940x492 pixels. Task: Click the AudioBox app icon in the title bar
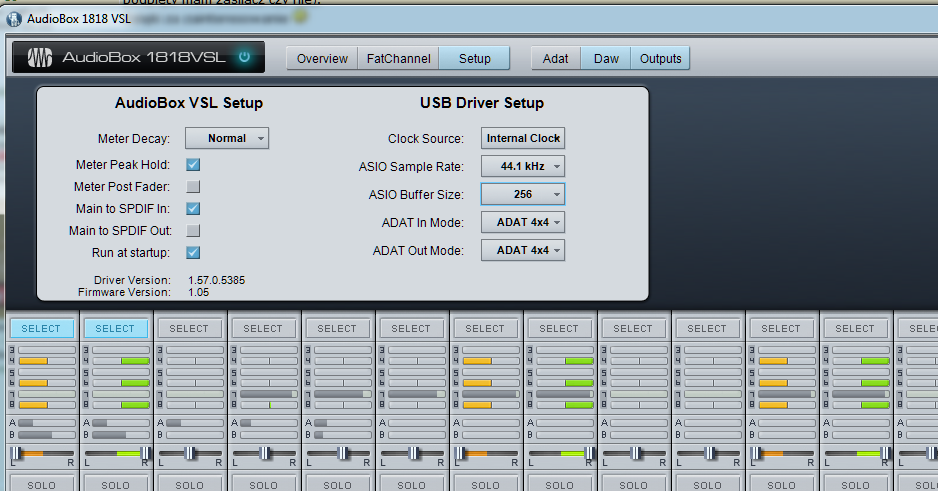pyautogui.click(x=14, y=19)
